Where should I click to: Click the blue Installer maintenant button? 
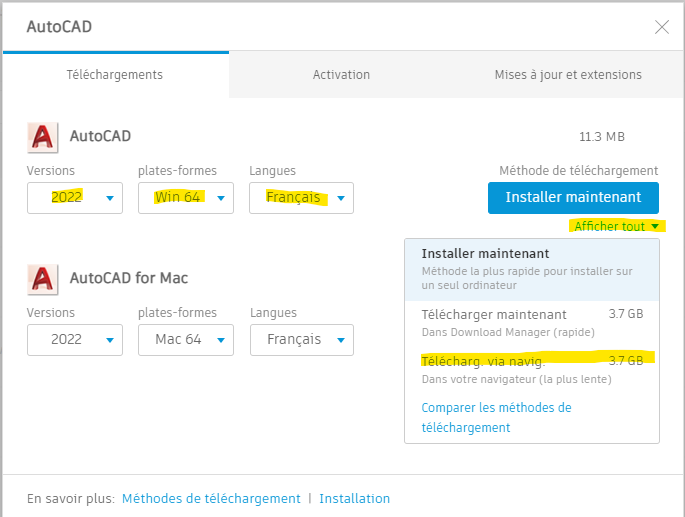573,198
